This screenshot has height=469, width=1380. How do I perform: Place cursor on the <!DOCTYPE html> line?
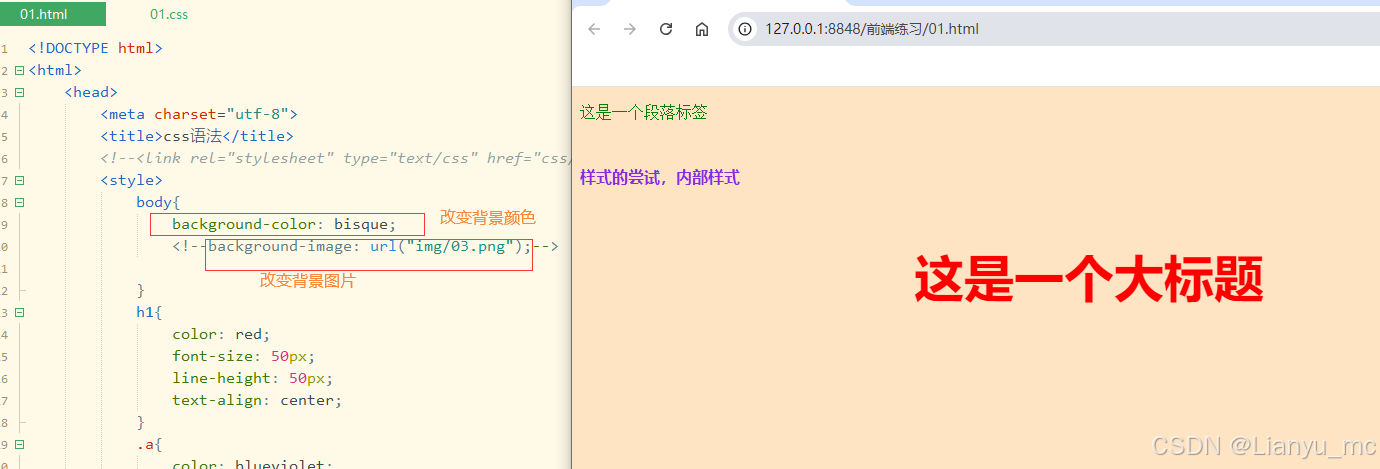tap(95, 47)
